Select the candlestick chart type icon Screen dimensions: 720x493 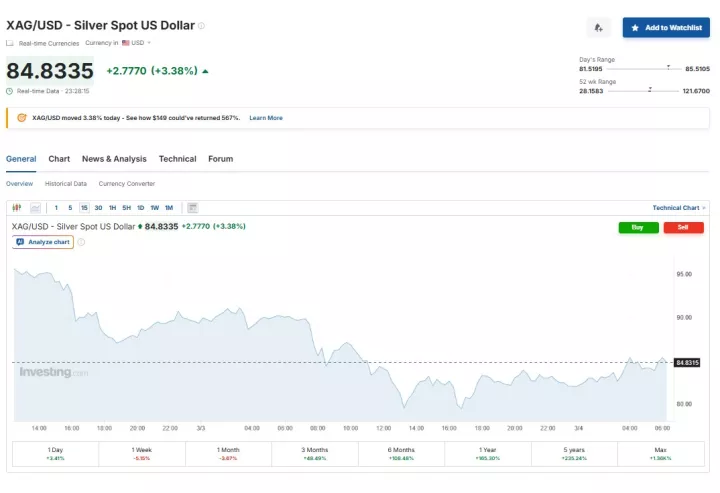17,207
